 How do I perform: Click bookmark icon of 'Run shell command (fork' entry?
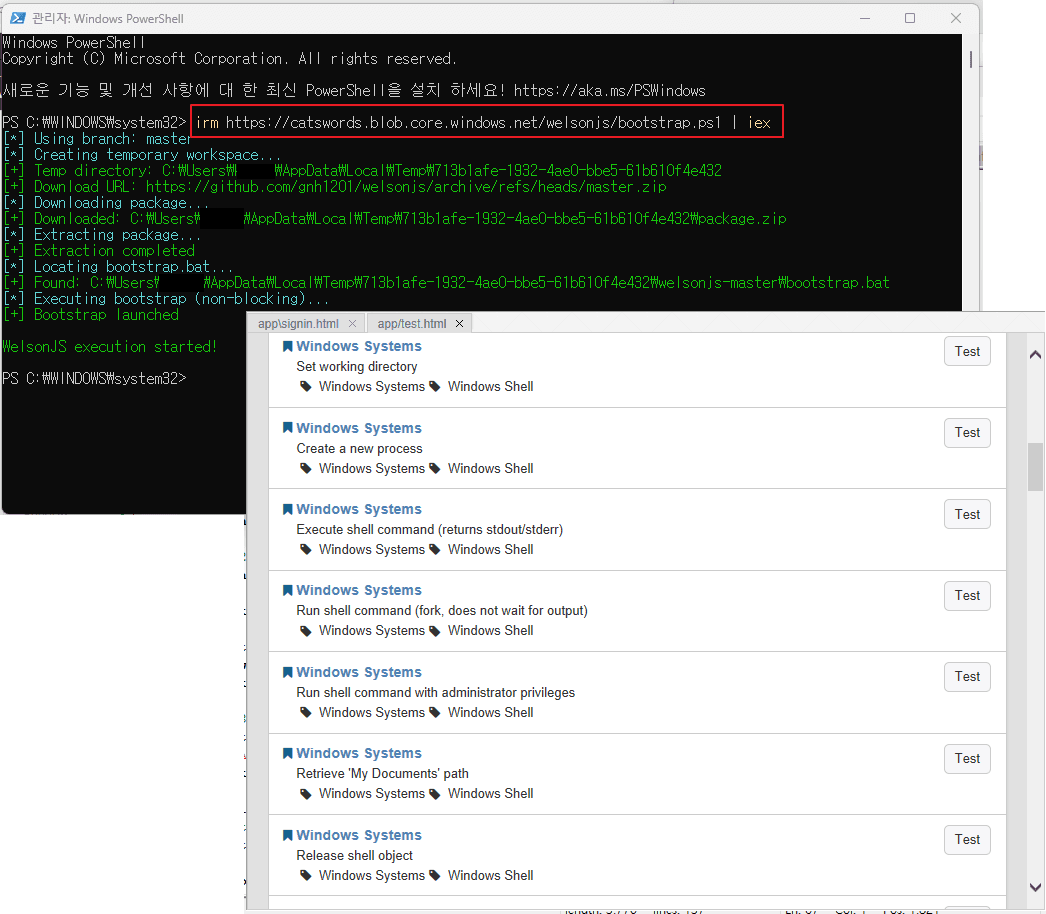pos(288,590)
